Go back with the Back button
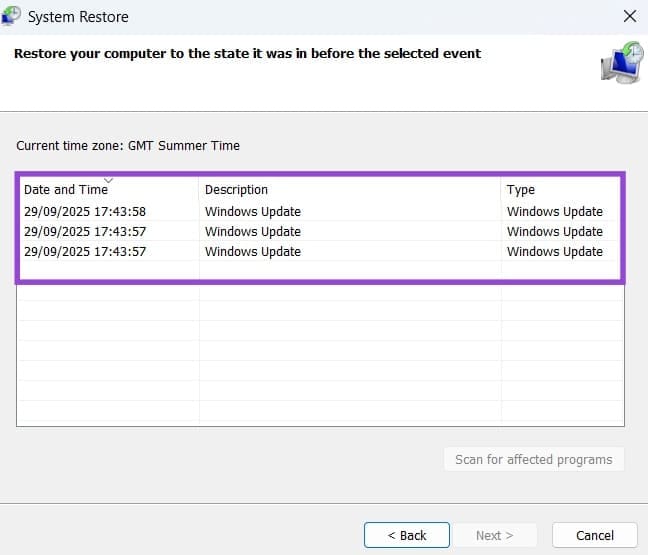 [x=407, y=535]
